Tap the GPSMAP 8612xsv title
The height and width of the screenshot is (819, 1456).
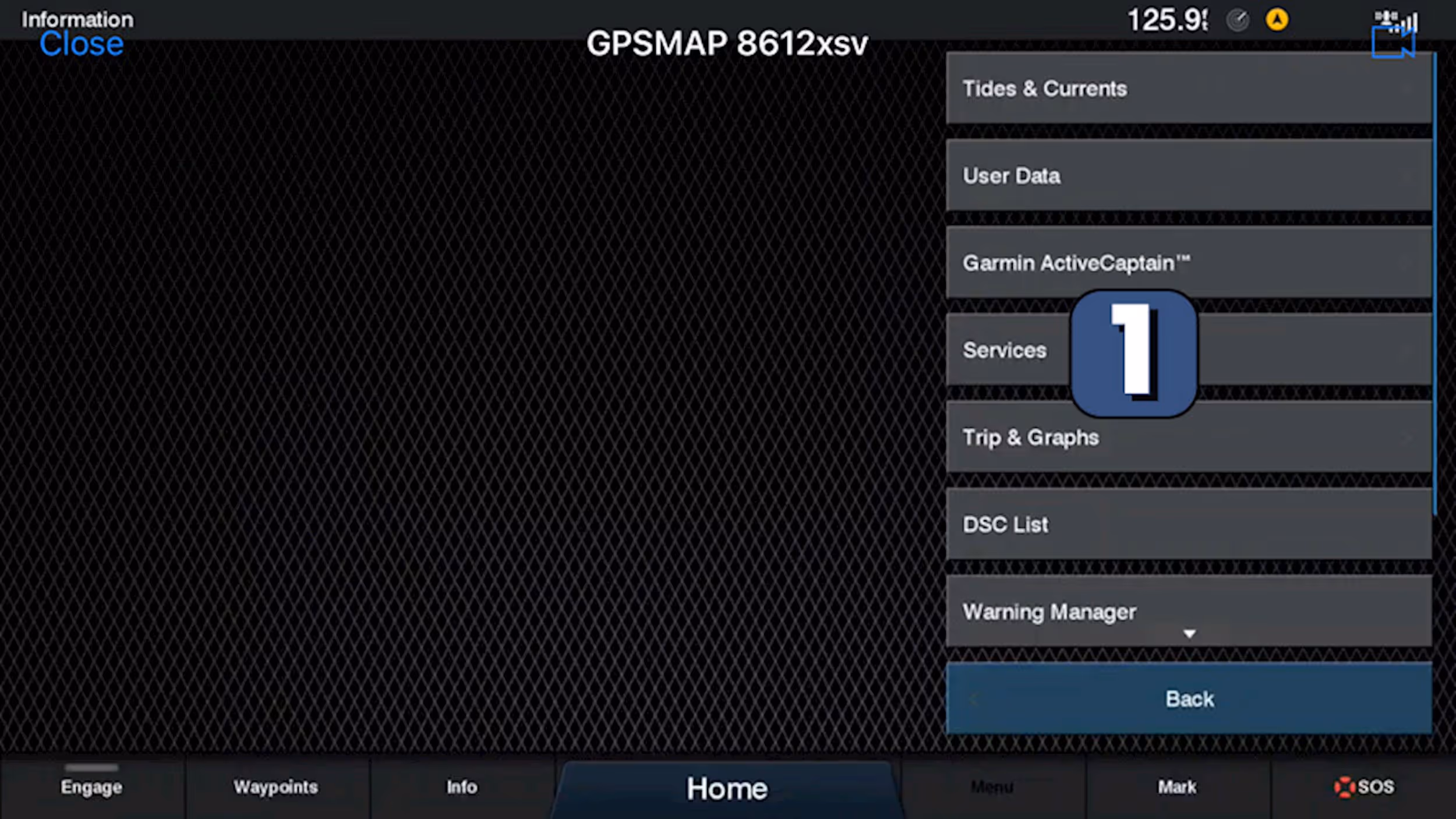pyautogui.click(x=727, y=44)
